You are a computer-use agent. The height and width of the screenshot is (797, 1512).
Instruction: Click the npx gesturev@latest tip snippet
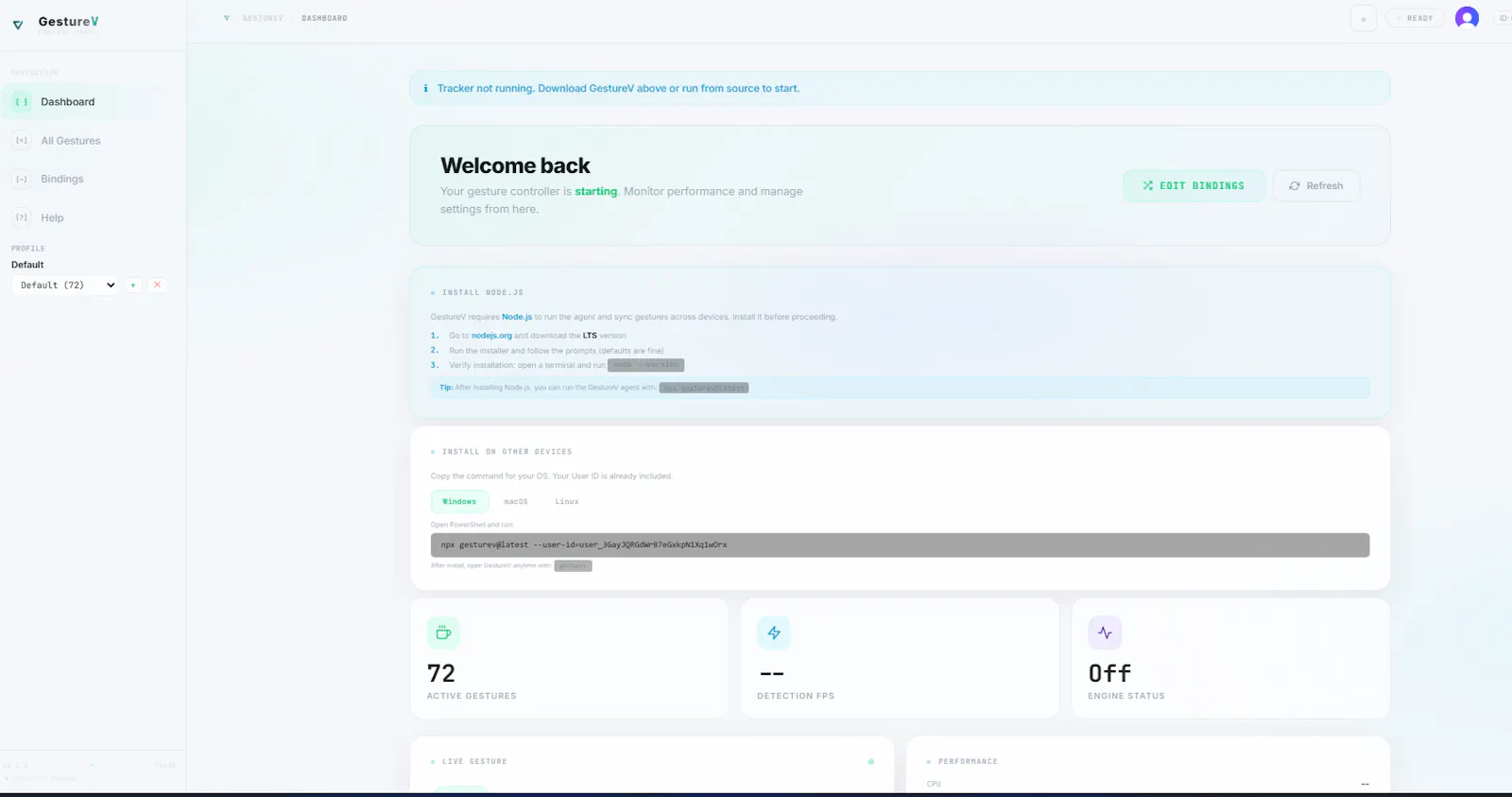704,388
